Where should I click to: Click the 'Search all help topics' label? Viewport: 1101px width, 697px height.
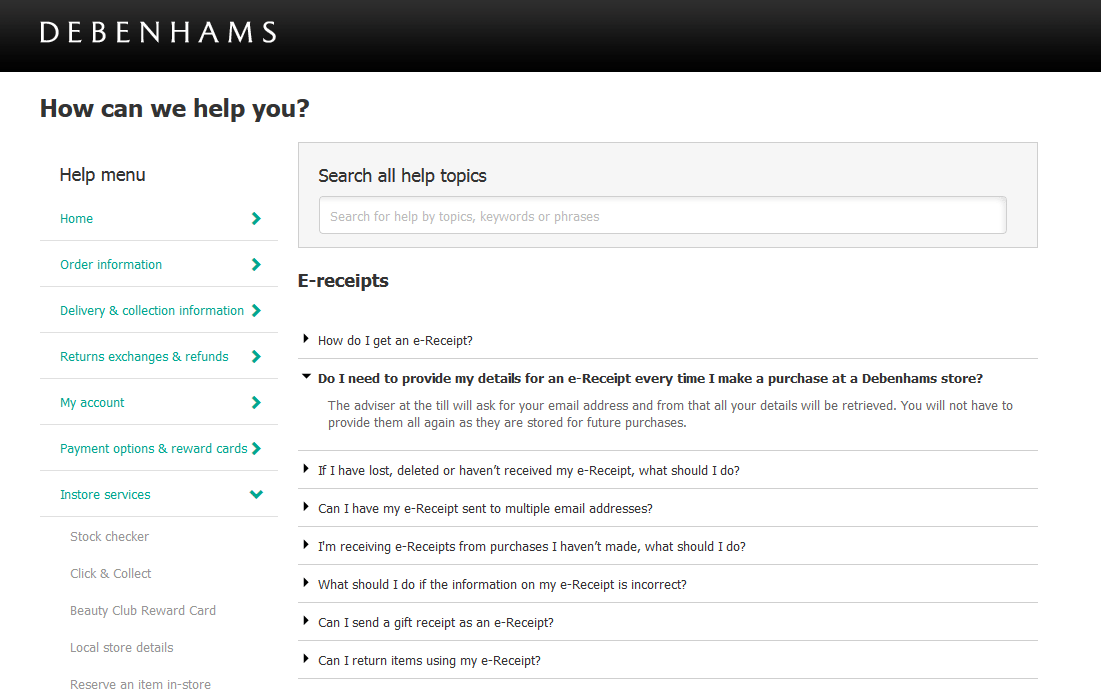pos(402,175)
